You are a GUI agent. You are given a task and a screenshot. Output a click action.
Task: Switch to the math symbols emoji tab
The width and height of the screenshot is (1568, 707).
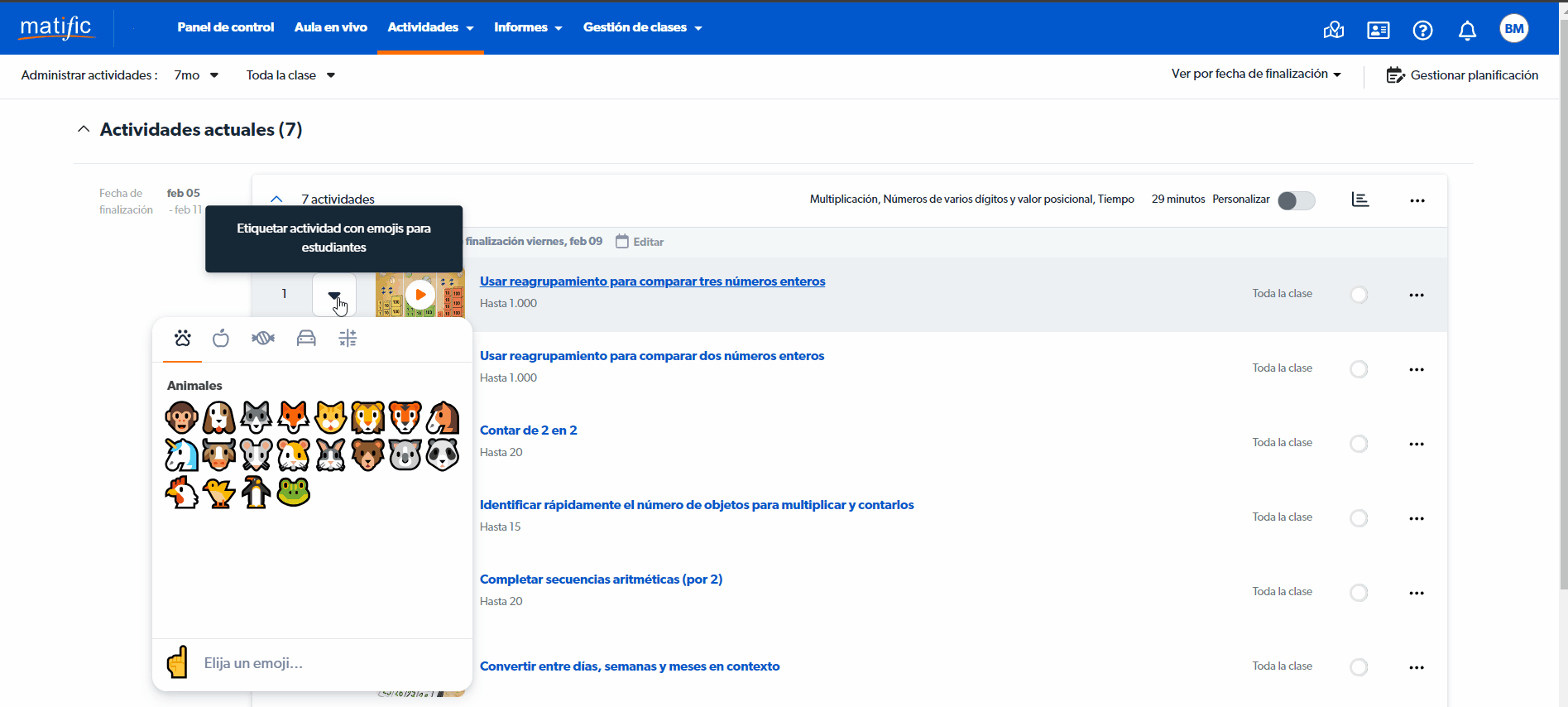348,338
